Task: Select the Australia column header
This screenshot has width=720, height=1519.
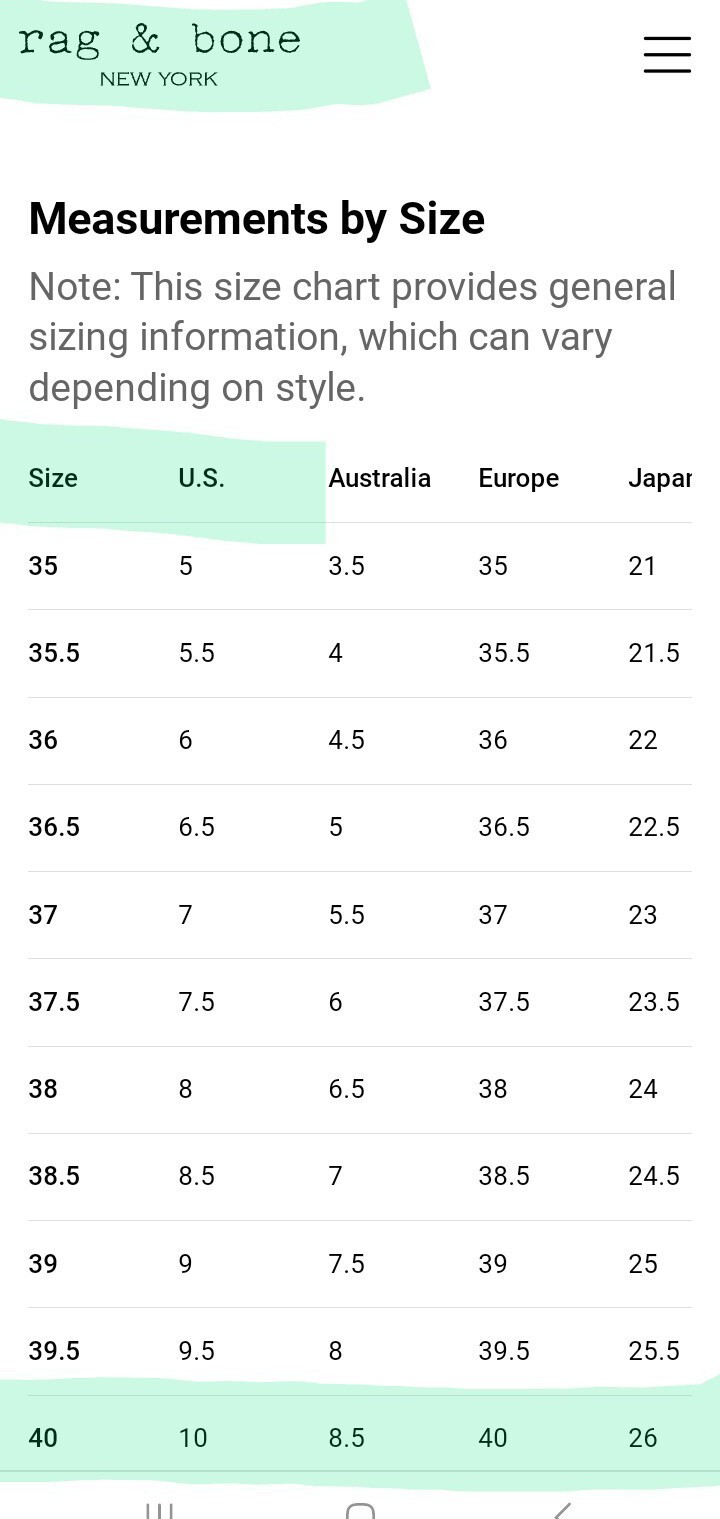Action: (379, 478)
